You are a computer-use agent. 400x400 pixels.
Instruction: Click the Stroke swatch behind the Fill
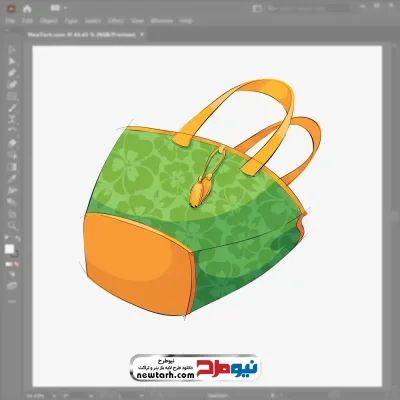[x=16, y=254]
